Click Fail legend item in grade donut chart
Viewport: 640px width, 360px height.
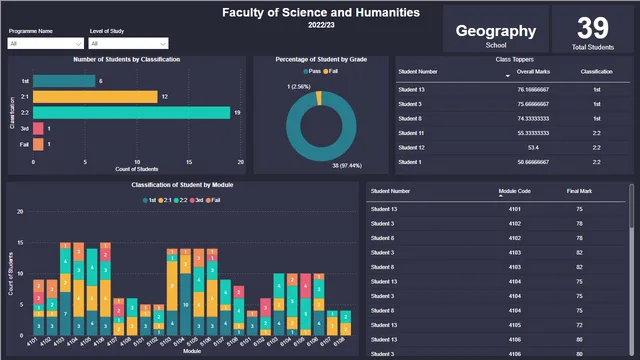coord(331,71)
